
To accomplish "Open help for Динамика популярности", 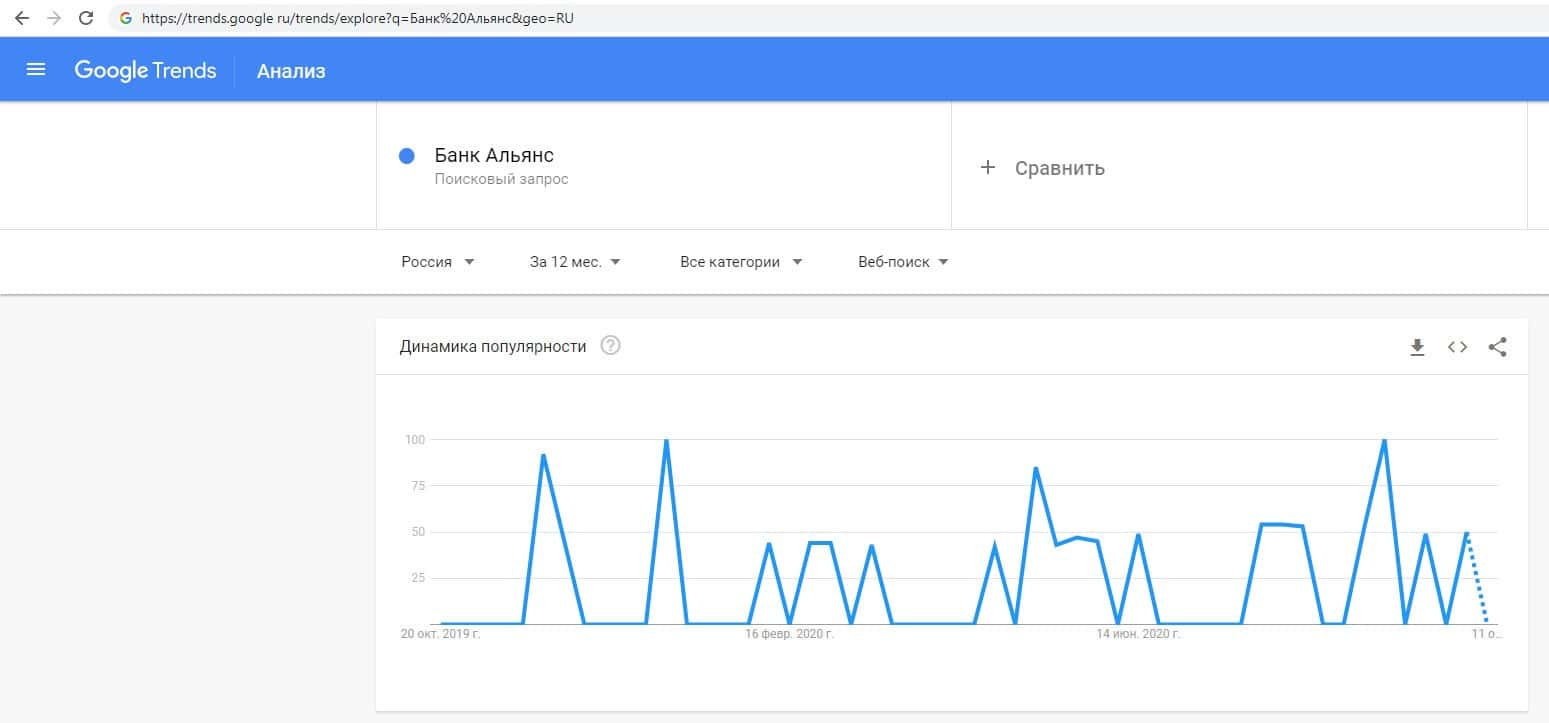I will point(610,346).
